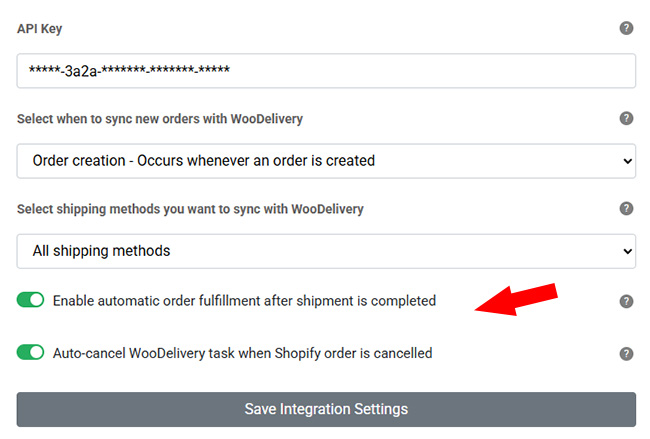Expand the 'All shipping methods' dropdown
The height and width of the screenshot is (439, 650).
click(x=326, y=251)
